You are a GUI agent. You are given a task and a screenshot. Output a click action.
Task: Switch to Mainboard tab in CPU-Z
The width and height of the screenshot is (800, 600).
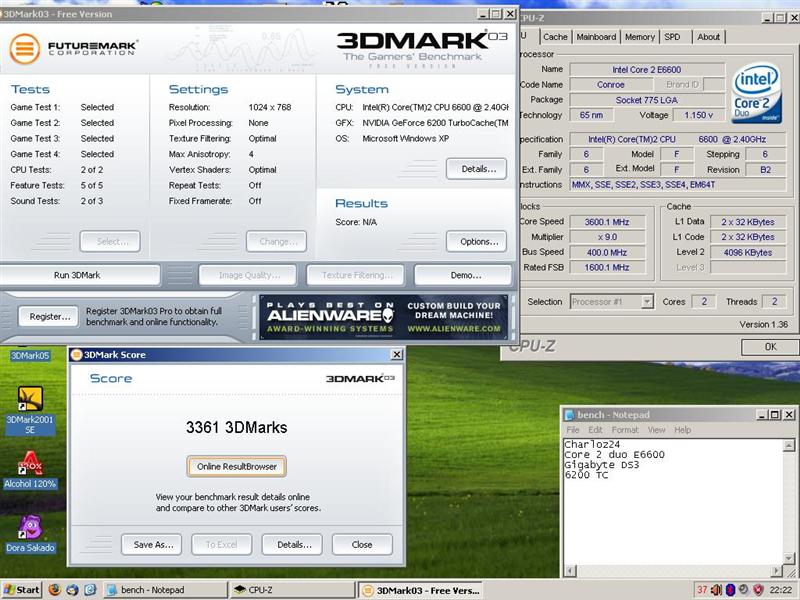point(596,37)
